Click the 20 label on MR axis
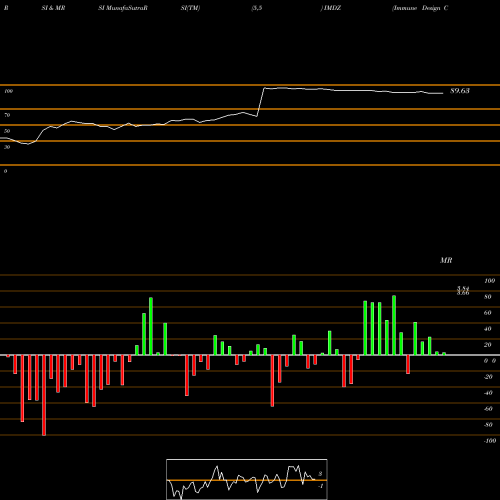Screen dimensions: 500x500 488,345
